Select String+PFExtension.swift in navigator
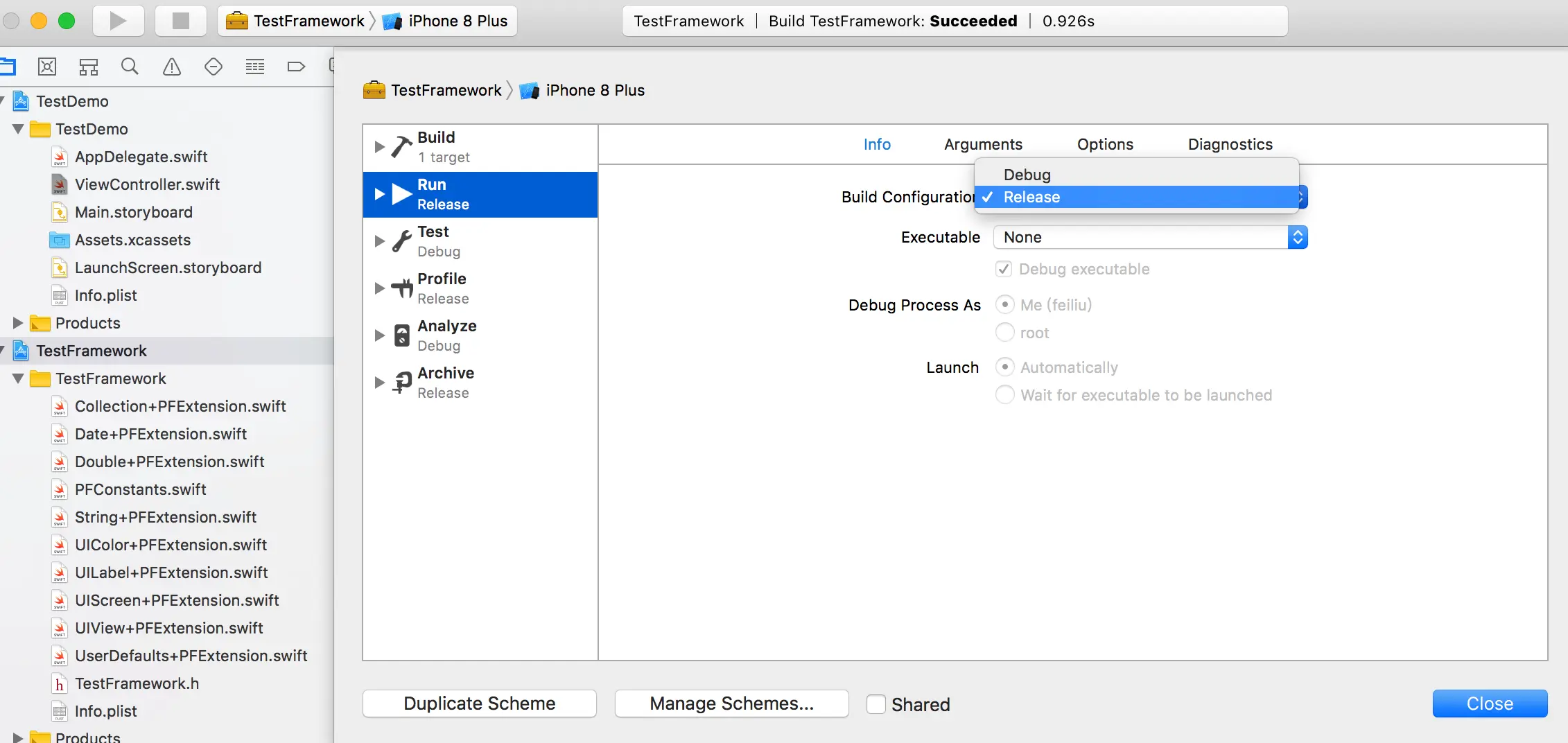Viewport: 1568px width, 743px height. pos(166,517)
